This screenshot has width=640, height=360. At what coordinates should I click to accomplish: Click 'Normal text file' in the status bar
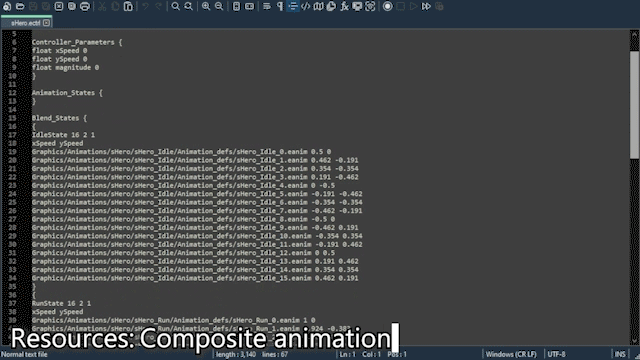(x=24, y=354)
